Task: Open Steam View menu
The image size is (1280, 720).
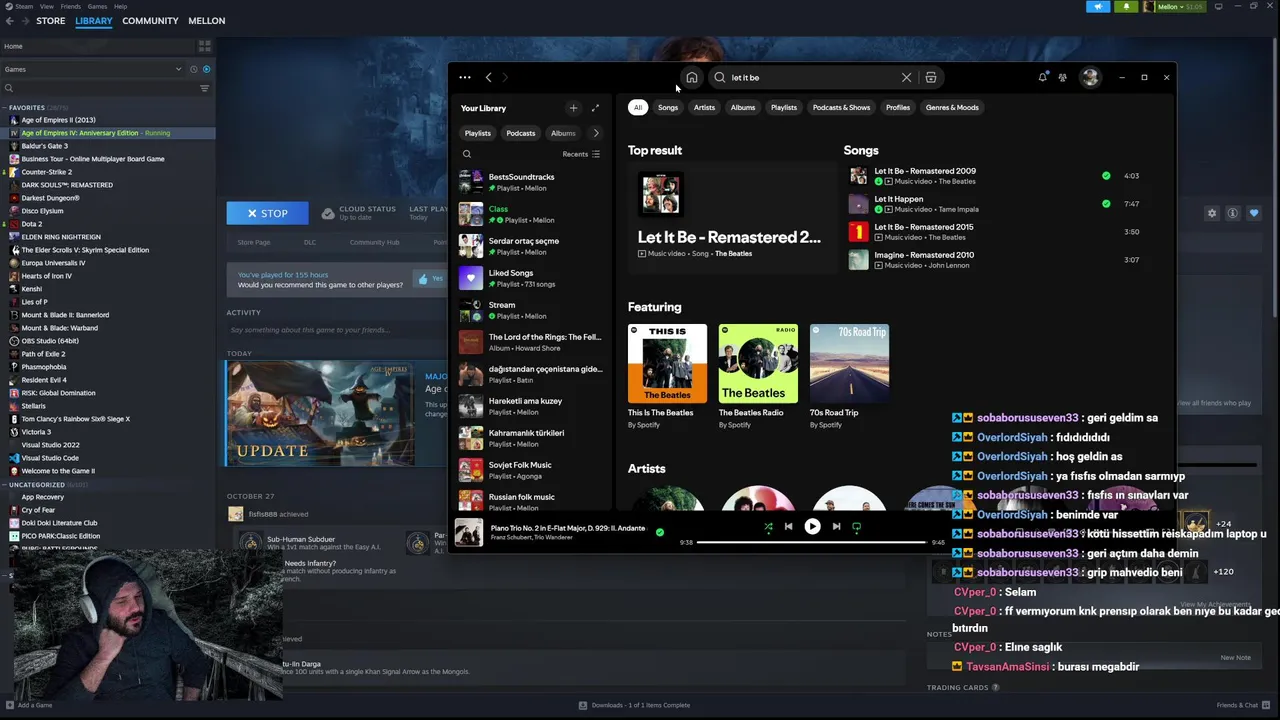Action: click(x=47, y=6)
